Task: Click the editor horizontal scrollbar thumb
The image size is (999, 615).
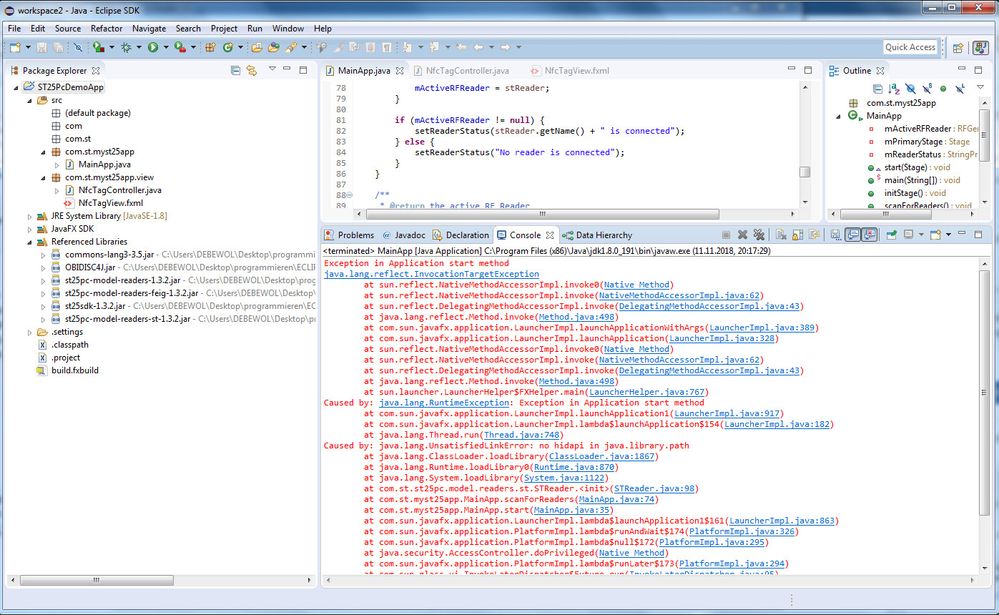Action: (542, 214)
